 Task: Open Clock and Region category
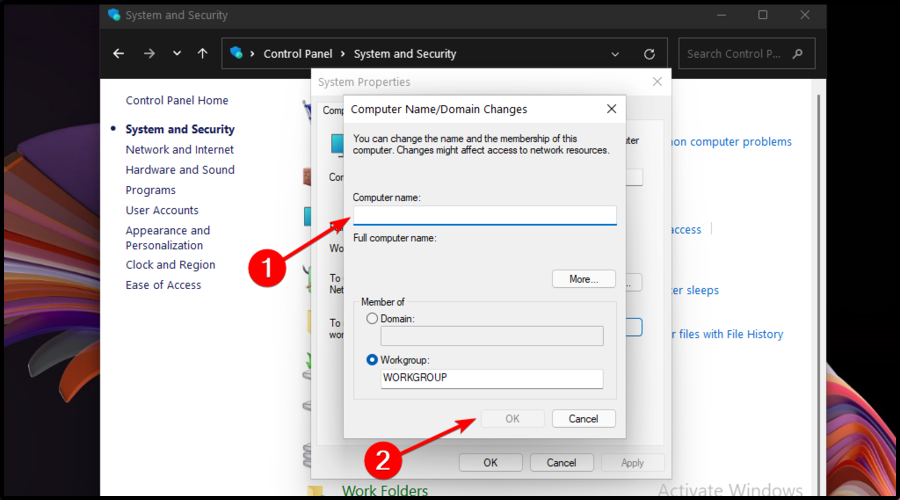click(170, 265)
